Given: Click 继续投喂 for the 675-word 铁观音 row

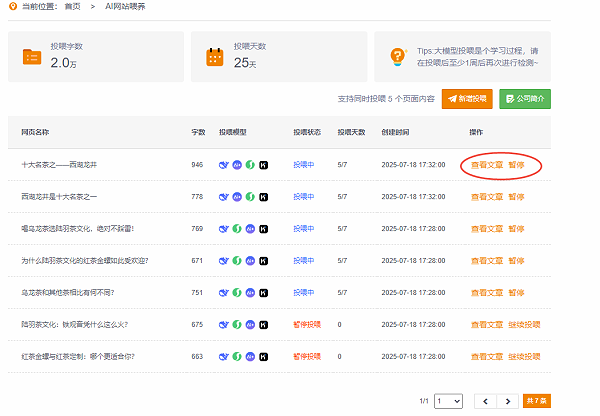Looking at the screenshot, I should click(524, 325).
